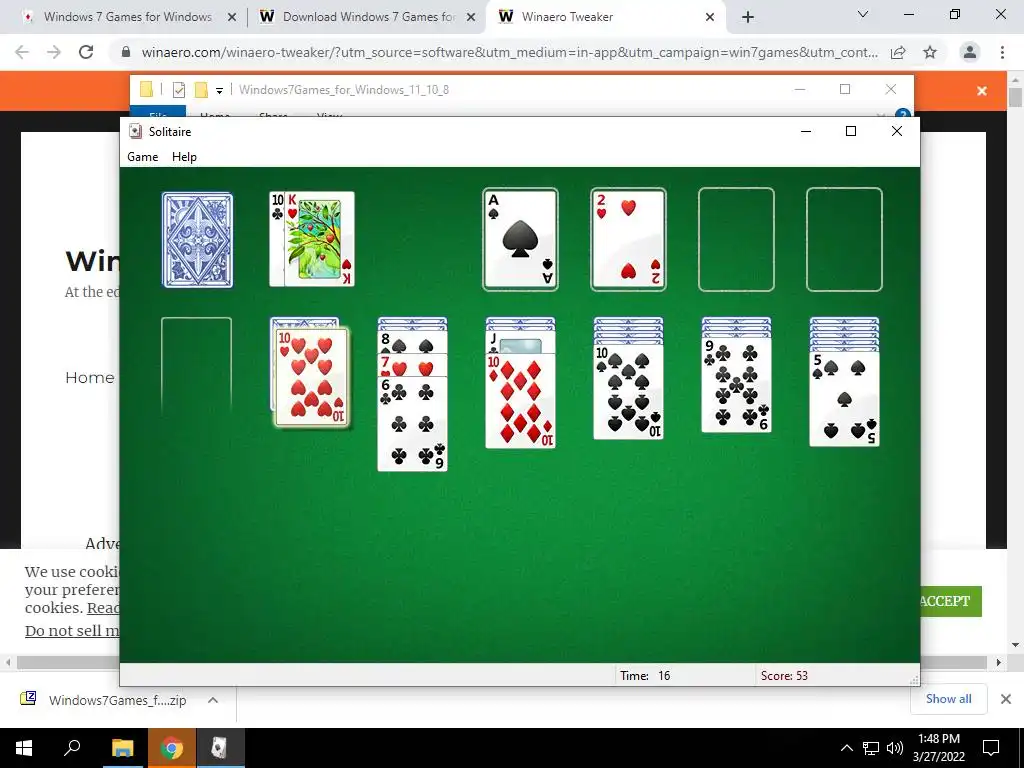This screenshot has height=768, width=1024.
Task: Go back in Chrome
Action: coord(22,52)
